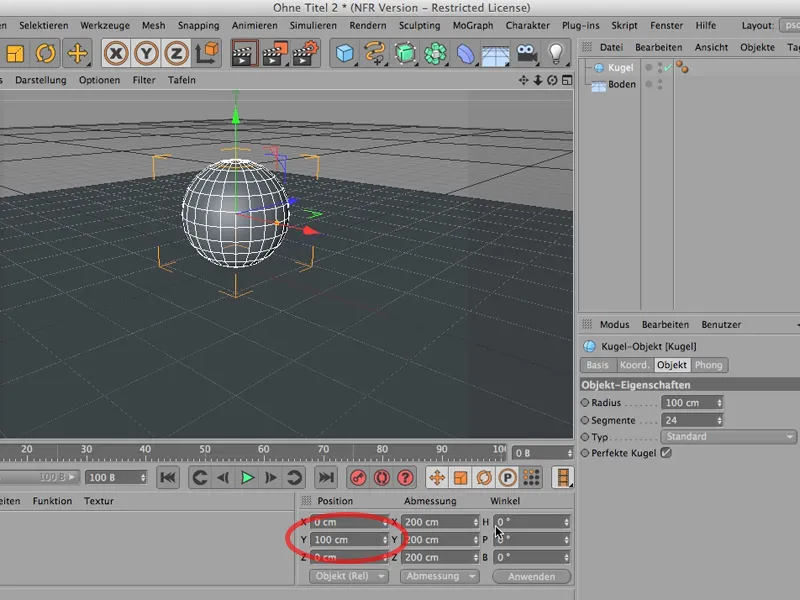This screenshot has width=800, height=600.
Task: Open the Textur menu in material manager
Action: [98, 501]
